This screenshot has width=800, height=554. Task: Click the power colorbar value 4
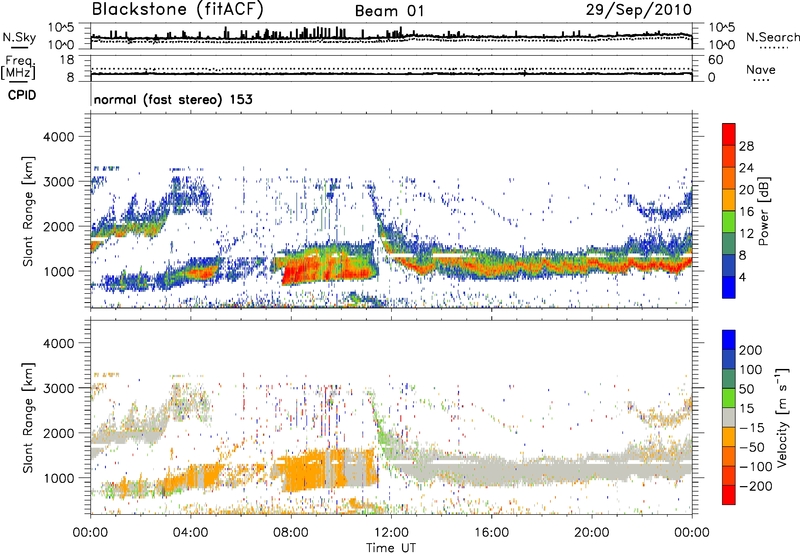point(742,278)
